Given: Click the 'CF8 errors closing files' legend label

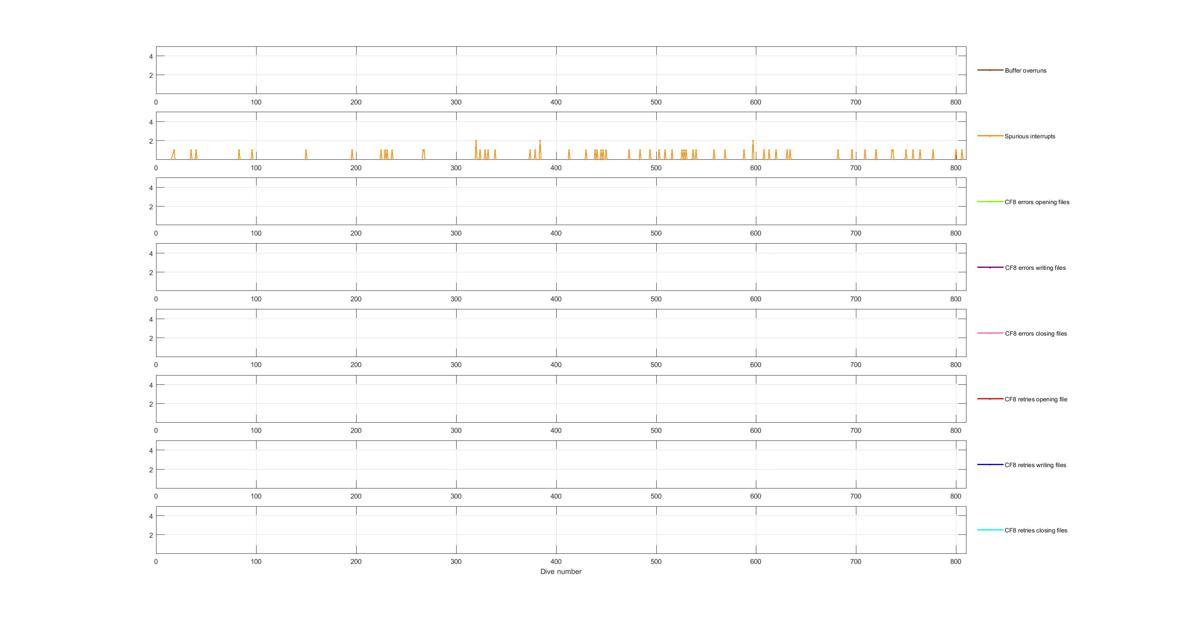Looking at the screenshot, I should tap(1036, 333).
